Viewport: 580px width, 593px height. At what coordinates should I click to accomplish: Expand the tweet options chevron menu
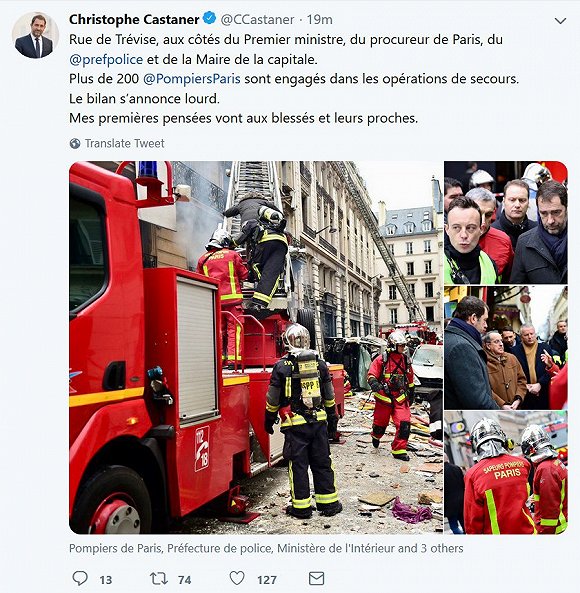pyautogui.click(x=560, y=21)
